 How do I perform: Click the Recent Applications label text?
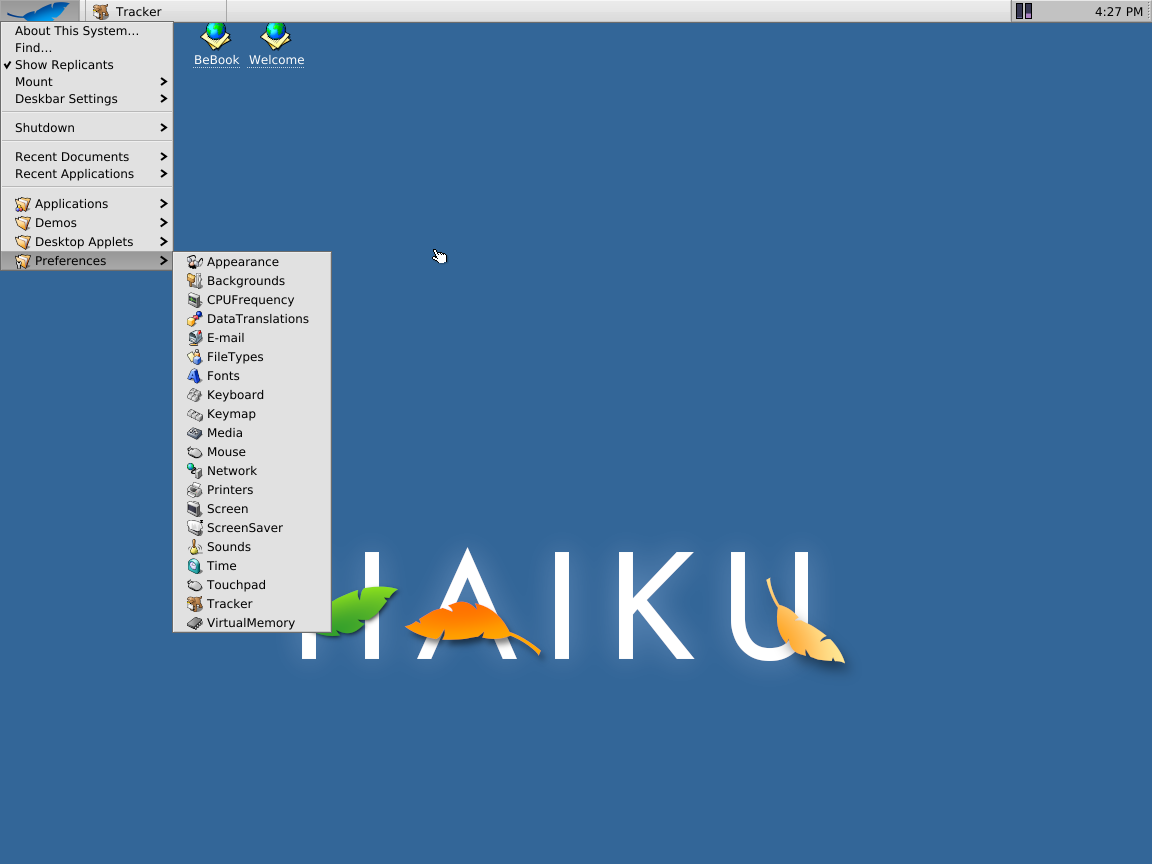coord(74,174)
